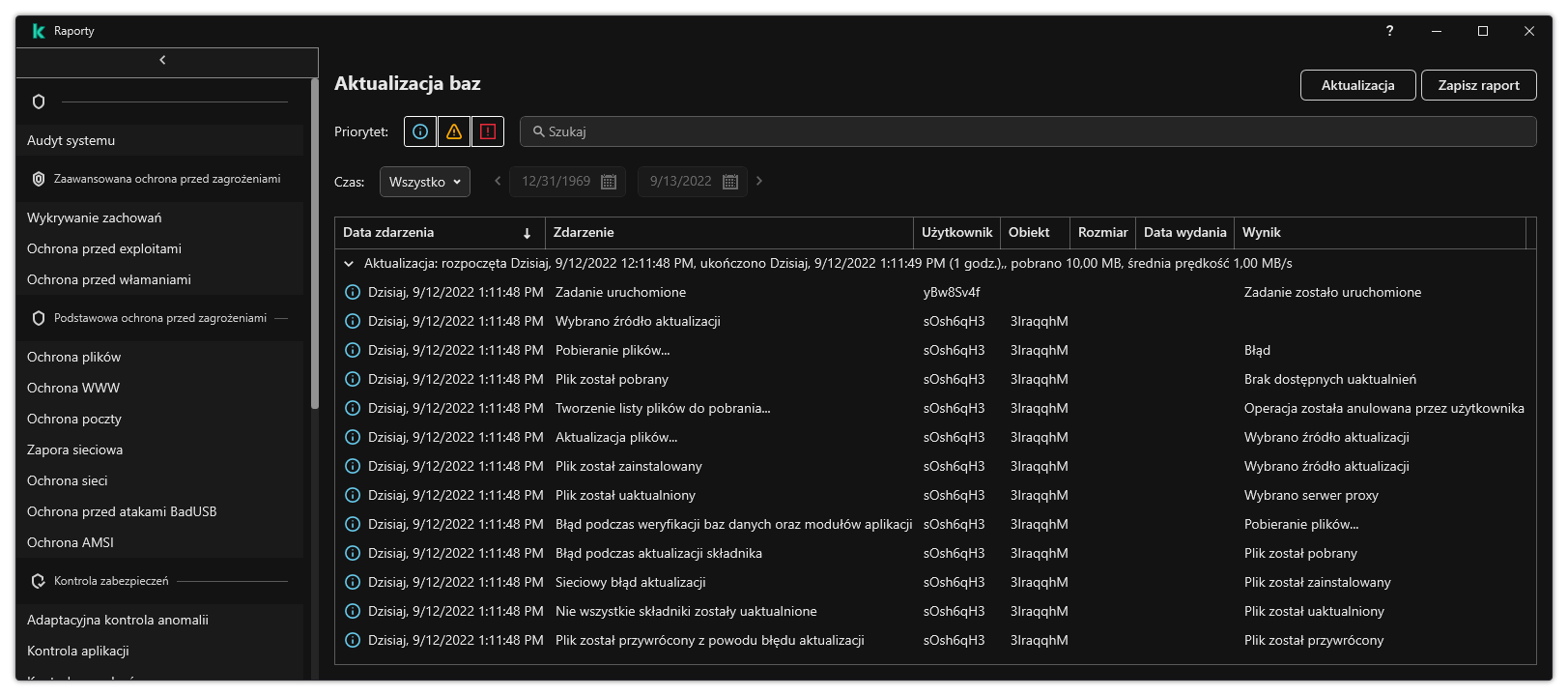Open calendar for start date 12/31/1969
1568x696 pixels.
609,182
